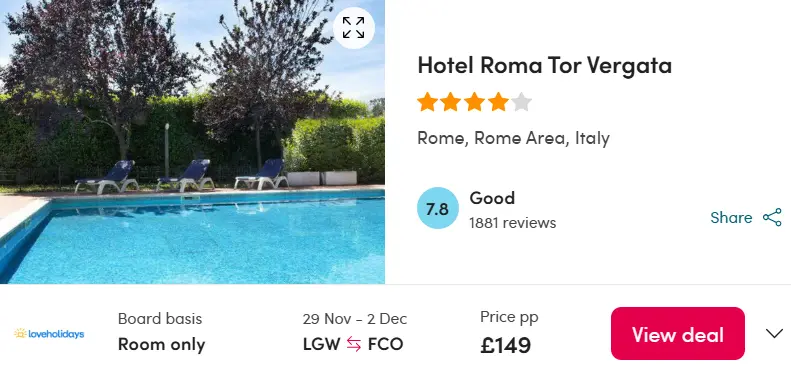791x374 pixels.
Task: Click the loveholidays provider logo
Action: pyautogui.click(x=49, y=334)
